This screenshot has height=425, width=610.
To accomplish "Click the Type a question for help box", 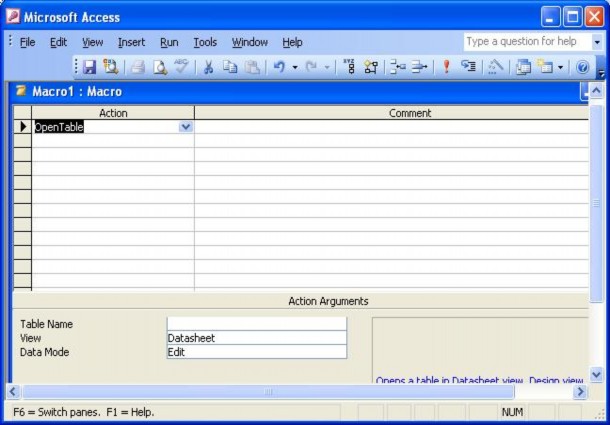I will tap(528, 42).
